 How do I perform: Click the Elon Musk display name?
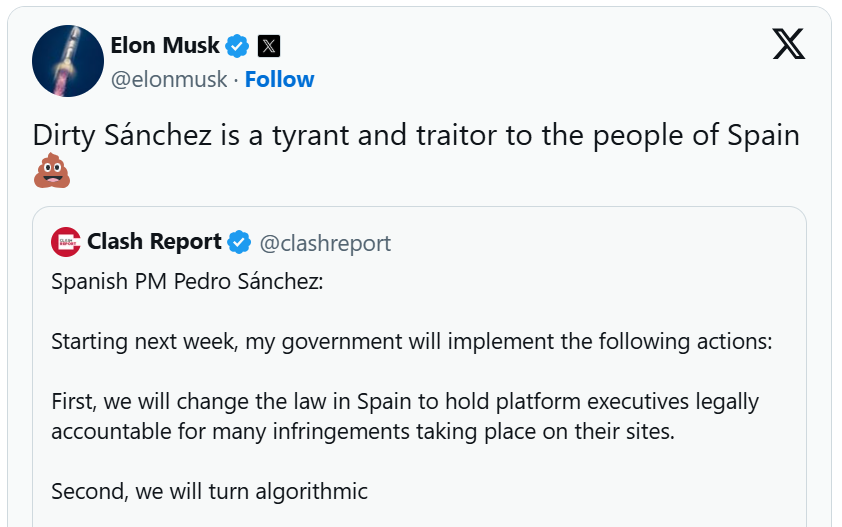[x=164, y=45]
